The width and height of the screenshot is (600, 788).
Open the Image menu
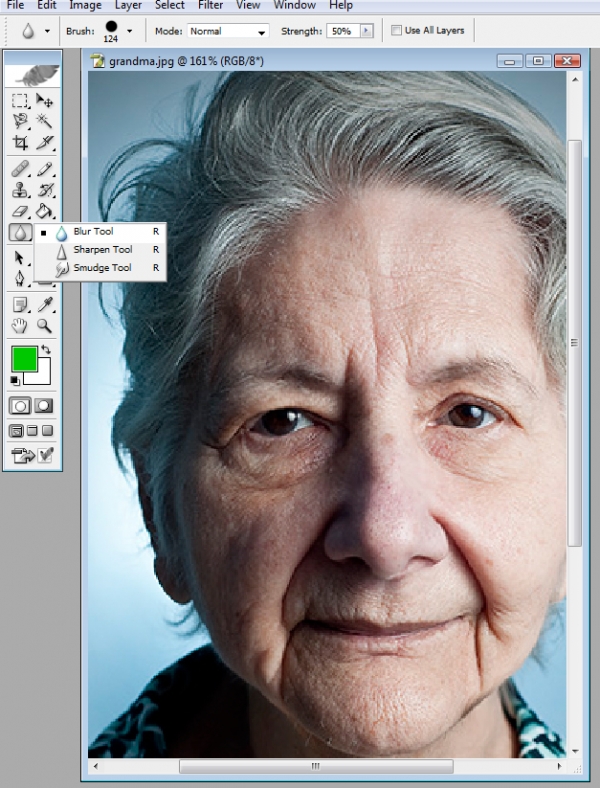[x=85, y=5]
